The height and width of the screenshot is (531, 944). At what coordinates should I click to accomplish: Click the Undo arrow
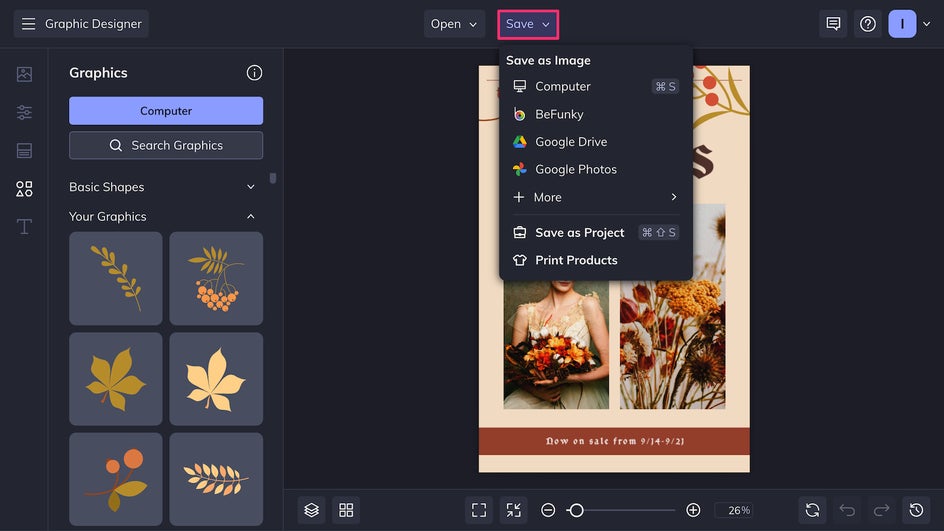[x=847, y=510]
